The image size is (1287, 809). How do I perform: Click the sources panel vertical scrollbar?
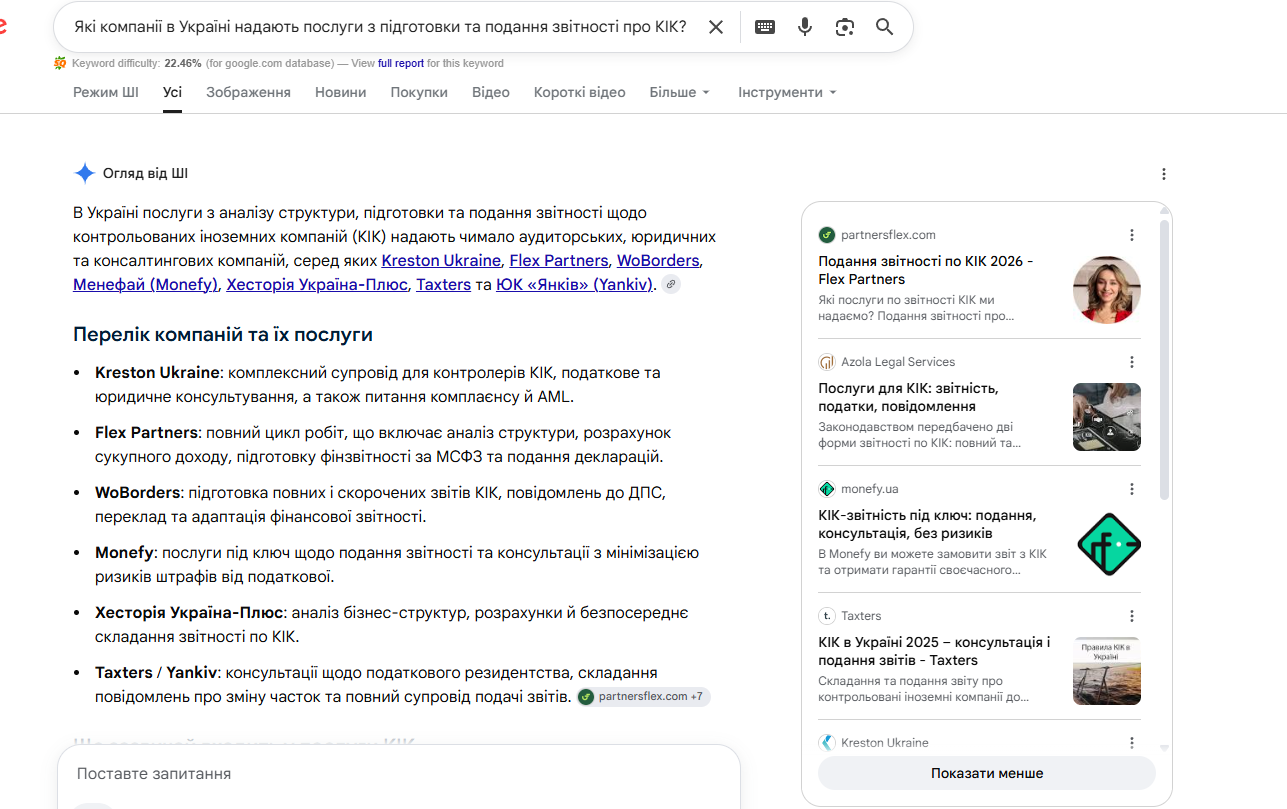(1164, 360)
